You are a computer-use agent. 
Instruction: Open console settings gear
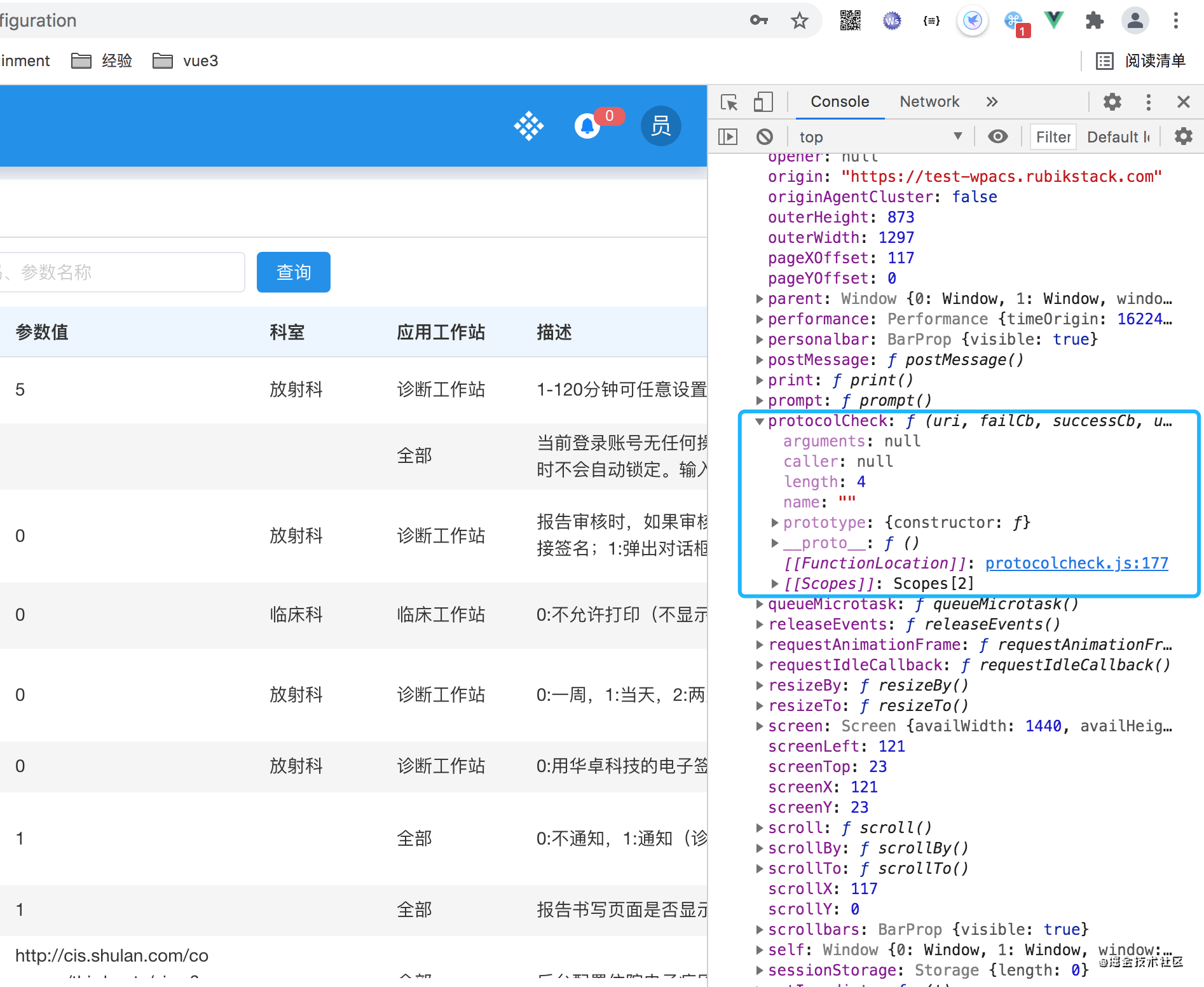[x=1183, y=136]
